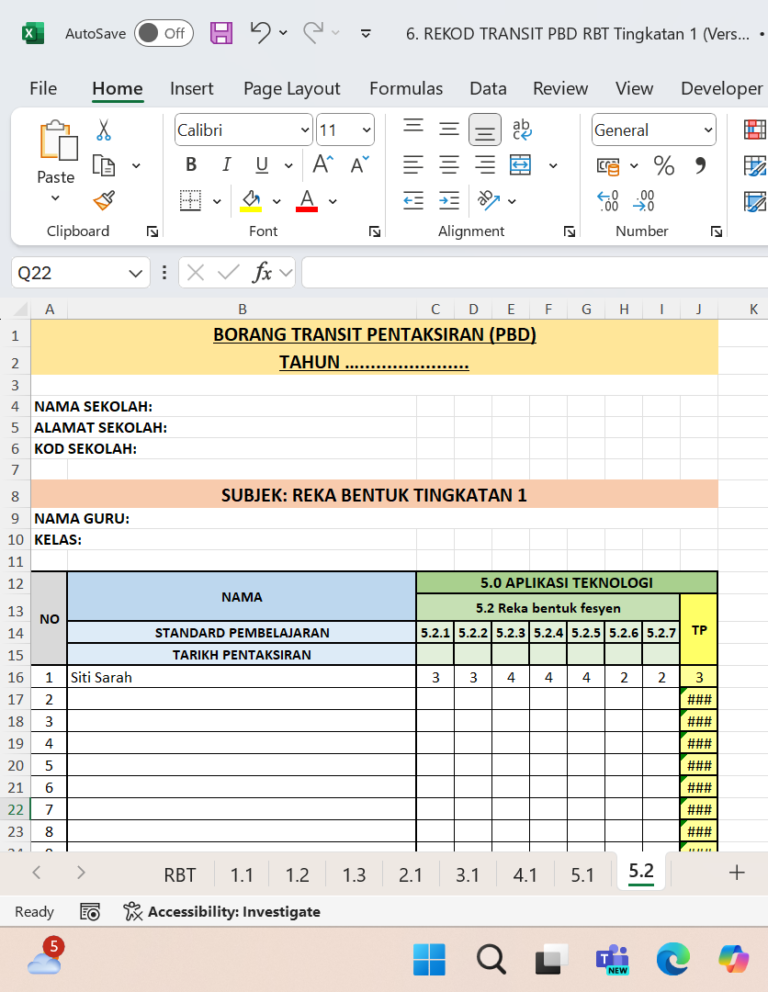Click Accessibility: Investigate in status bar

[x=222, y=912]
